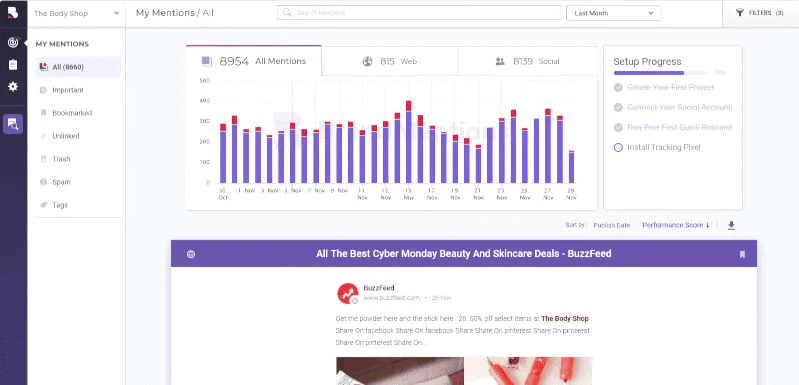Click the Create Your First Project step
The width and height of the screenshot is (799, 385).
coord(671,88)
